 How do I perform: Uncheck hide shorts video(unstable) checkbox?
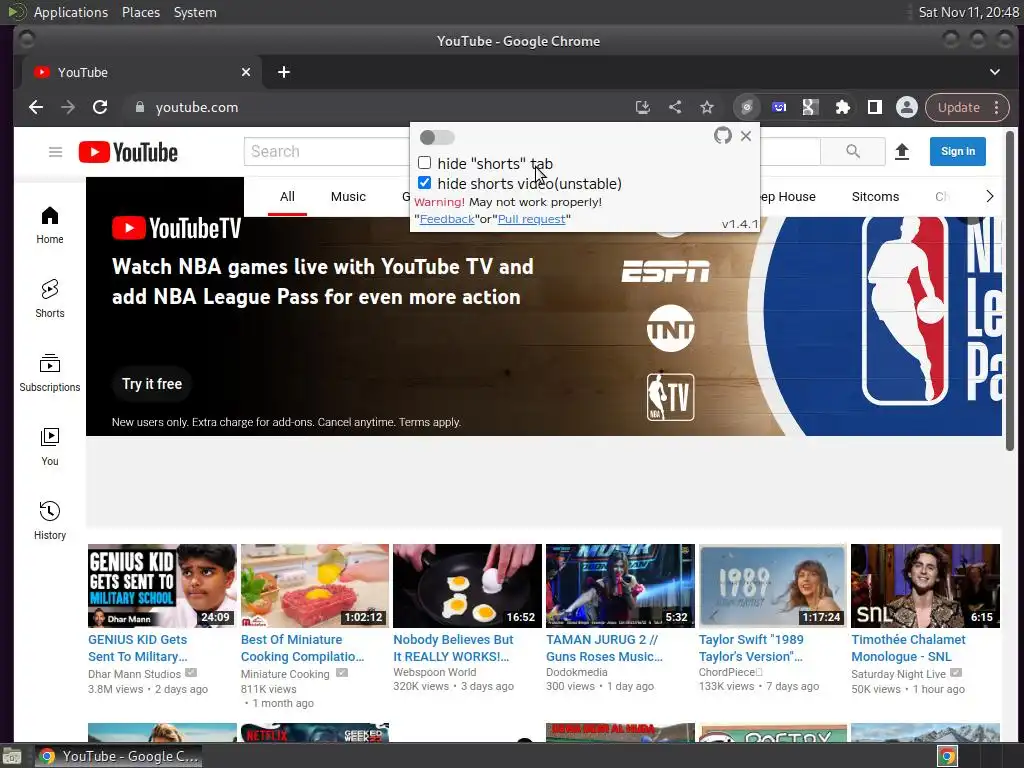tap(424, 182)
